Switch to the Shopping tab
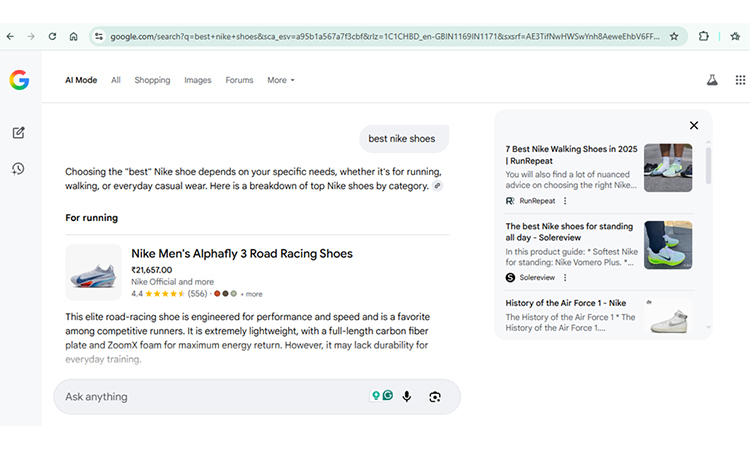This screenshot has height=450, width=750. click(152, 80)
